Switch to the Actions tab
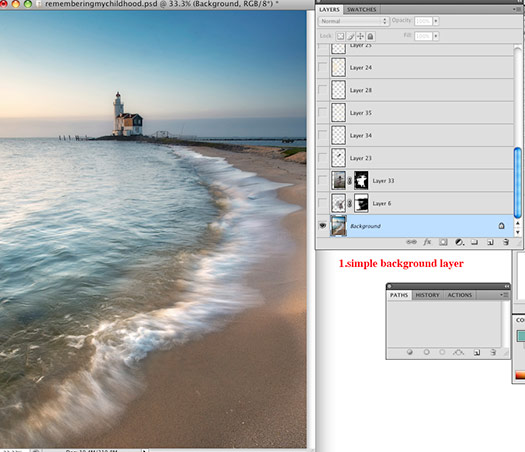 [x=459, y=295]
